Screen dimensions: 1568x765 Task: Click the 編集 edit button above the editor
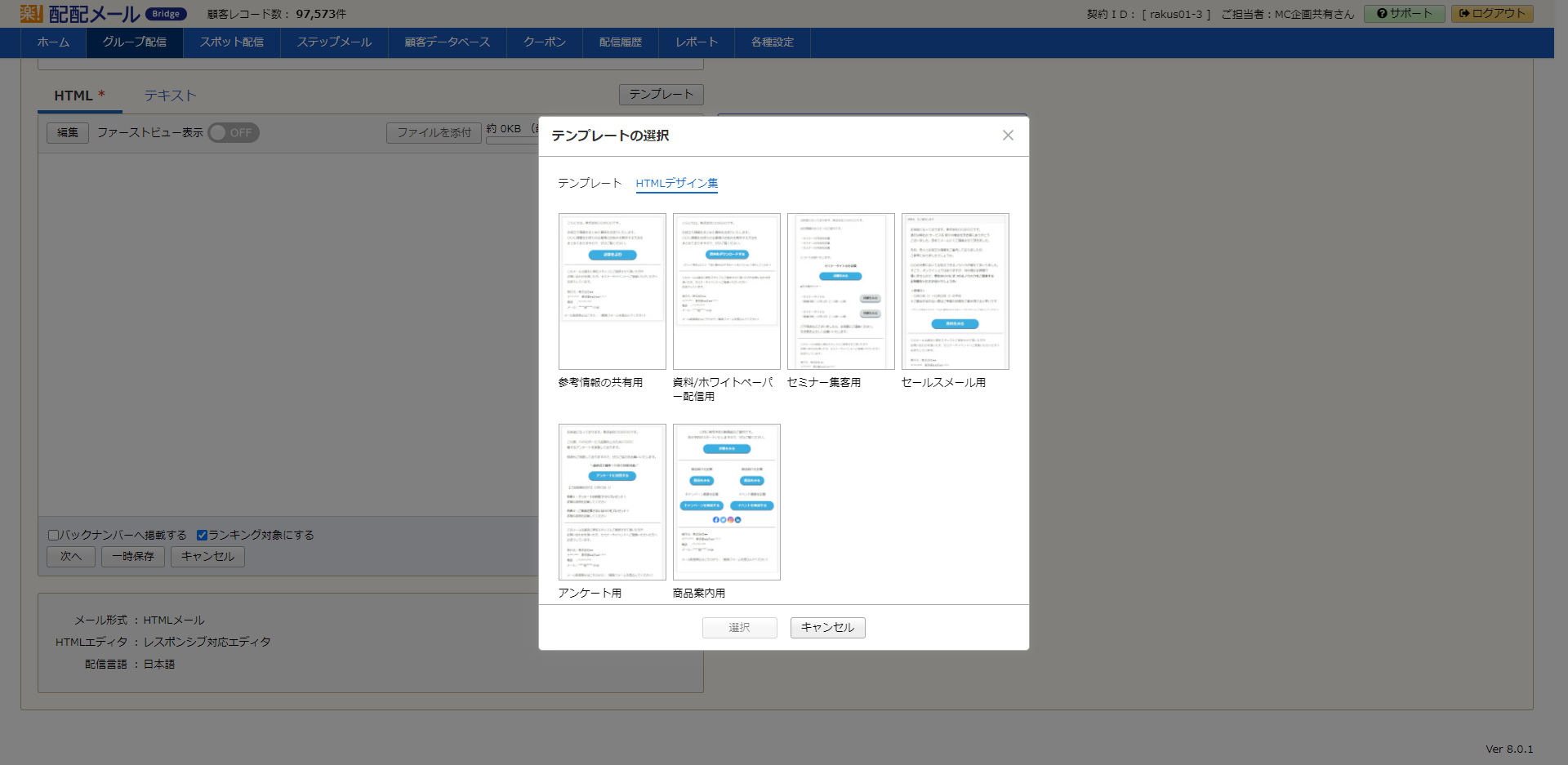67,132
